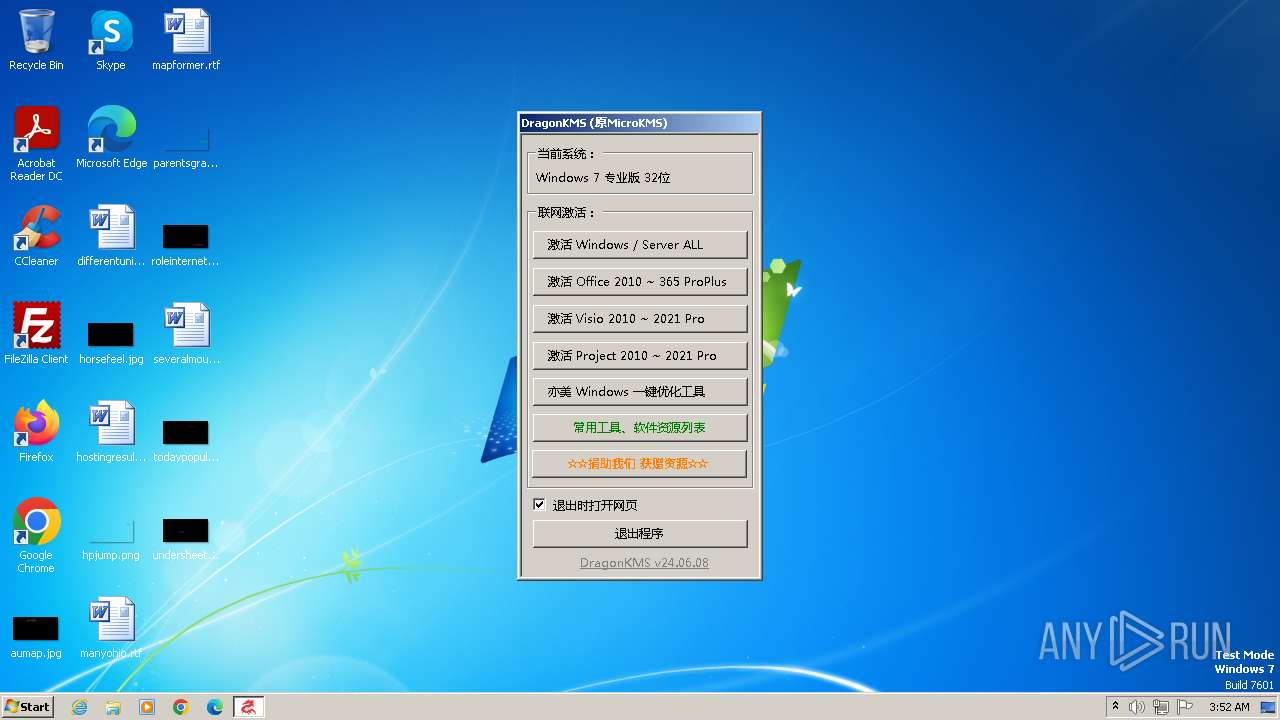This screenshot has height=720, width=1280.
Task: Open 亦美 Windows 一键优化工具
Action: tap(640, 392)
